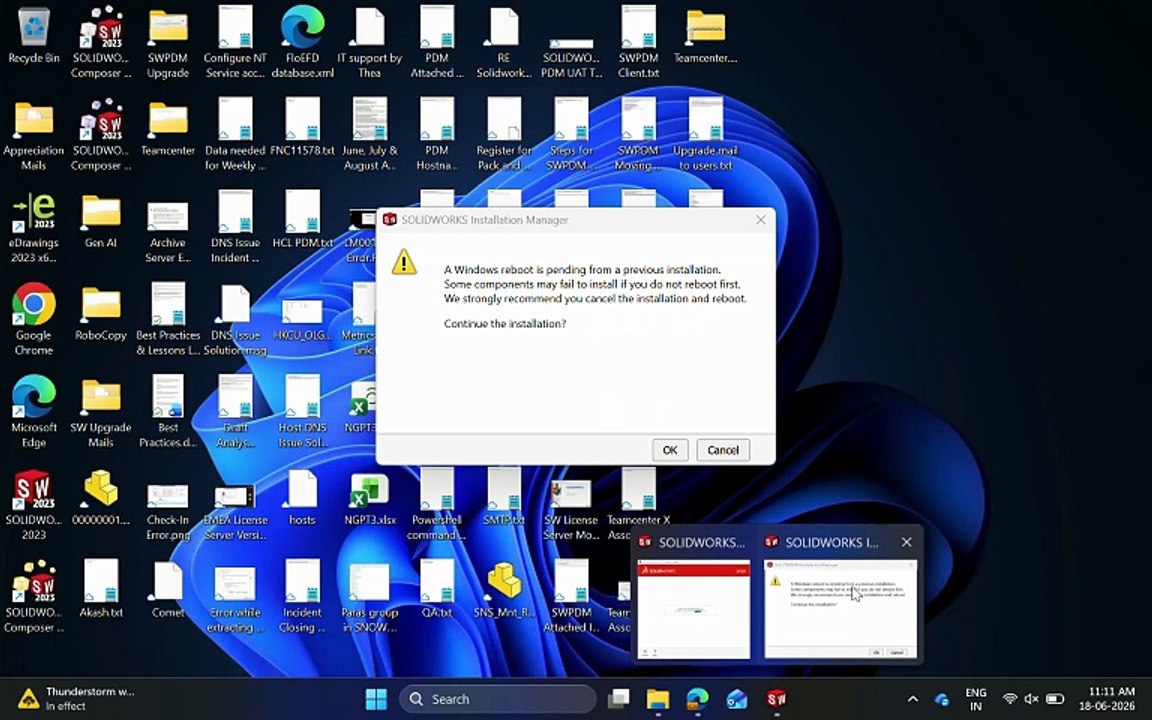Select the first SOLIDWORKS taskbar preview thumbnail
The width and height of the screenshot is (1152, 720).
(x=693, y=608)
